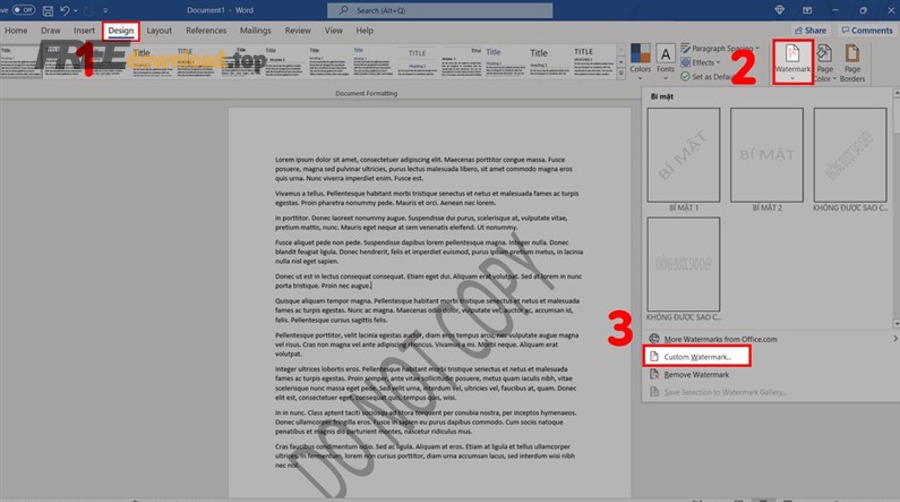Image resolution: width=900 pixels, height=502 pixels.
Task: Open the References tab
Action: point(206,30)
